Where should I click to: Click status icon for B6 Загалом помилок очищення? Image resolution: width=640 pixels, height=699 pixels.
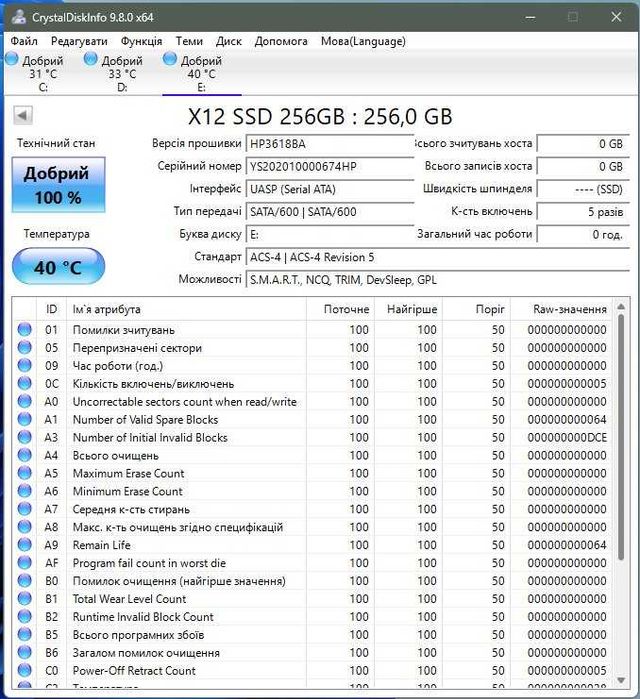point(25,652)
